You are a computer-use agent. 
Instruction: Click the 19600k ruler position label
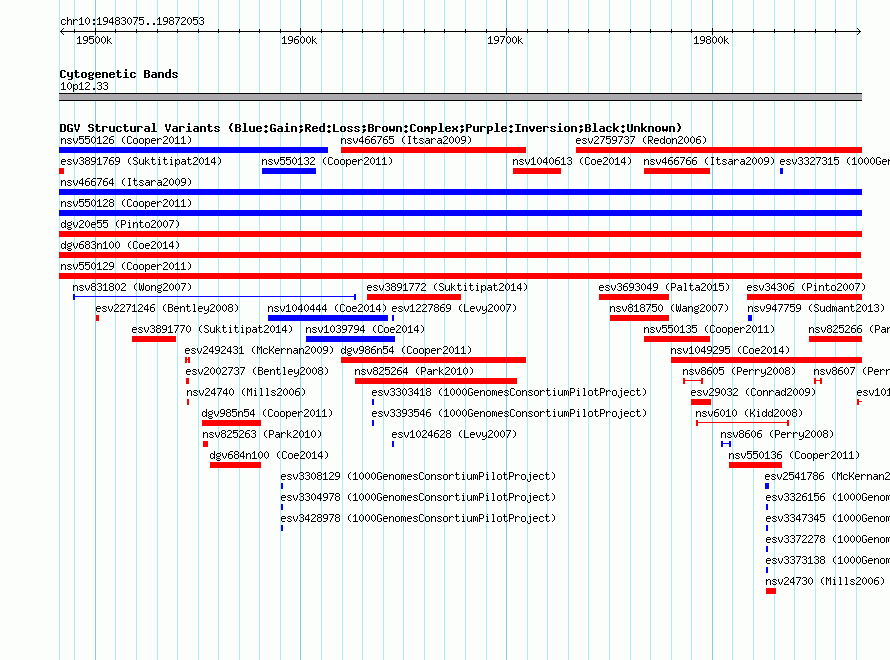click(299, 40)
